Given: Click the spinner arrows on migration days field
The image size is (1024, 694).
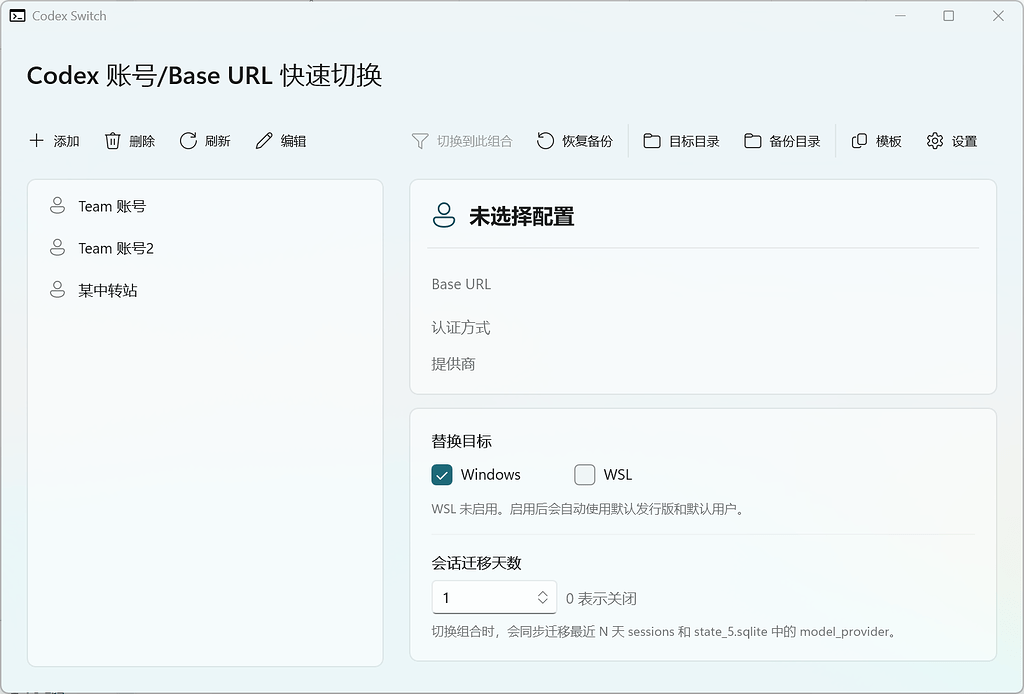Looking at the screenshot, I should [542, 597].
